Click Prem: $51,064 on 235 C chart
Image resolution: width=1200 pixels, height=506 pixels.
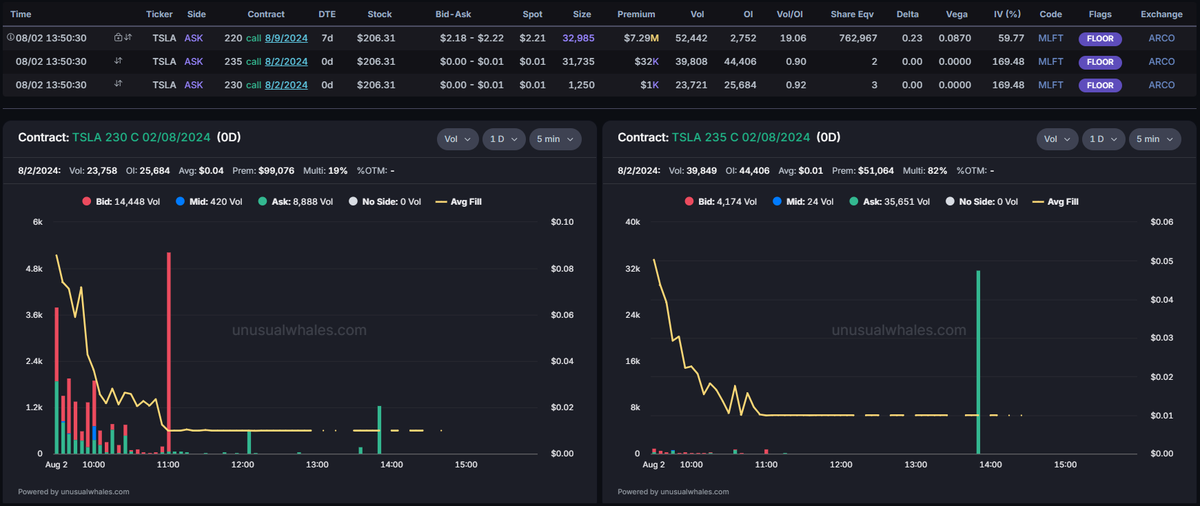862,171
